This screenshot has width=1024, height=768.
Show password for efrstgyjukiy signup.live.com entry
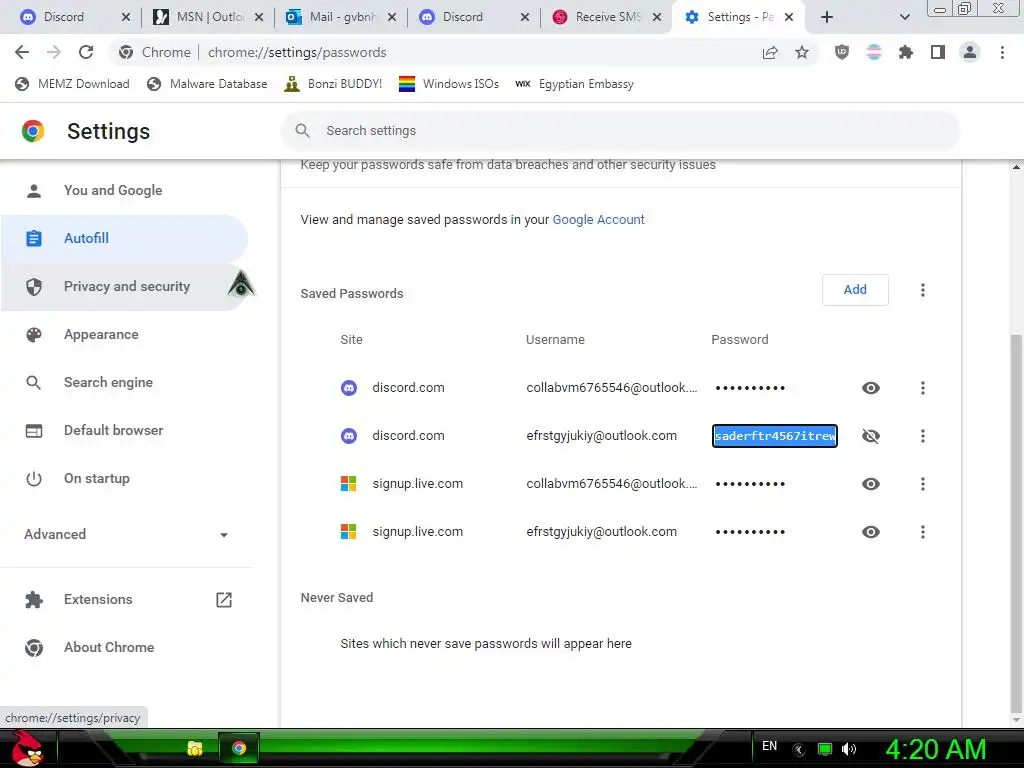coord(871,532)
